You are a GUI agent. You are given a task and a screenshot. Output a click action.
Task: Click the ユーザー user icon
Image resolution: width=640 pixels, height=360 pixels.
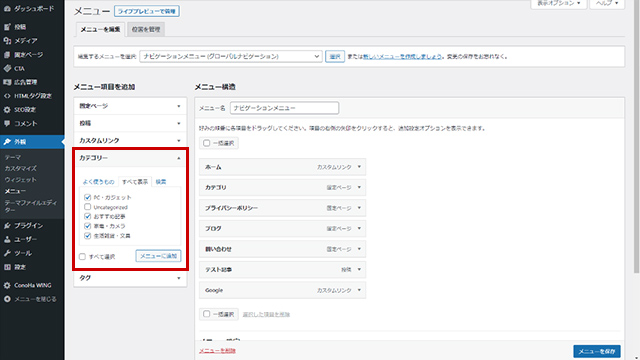tap(7, 239)
